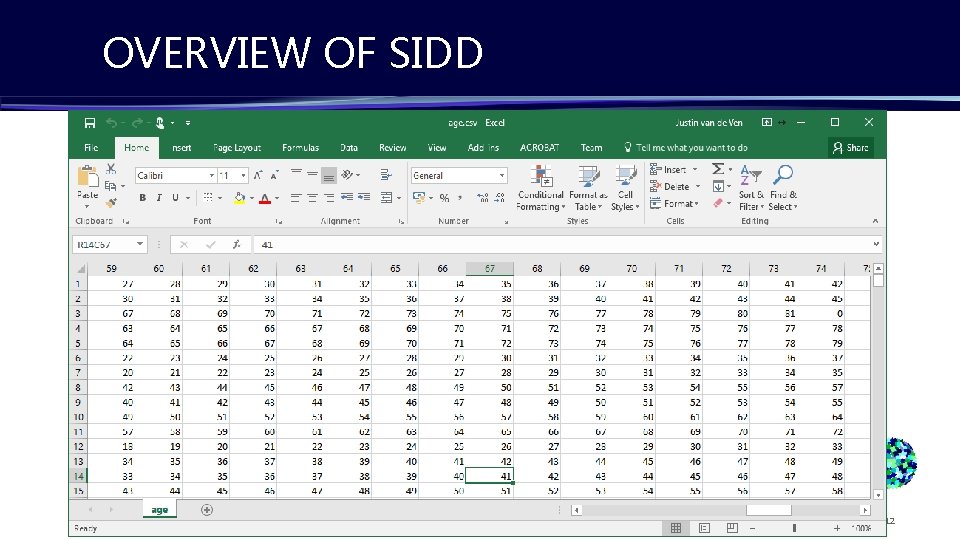Toggle Bold formatting
The height and width of the screenshot is (540, 960).
(142, 197)
